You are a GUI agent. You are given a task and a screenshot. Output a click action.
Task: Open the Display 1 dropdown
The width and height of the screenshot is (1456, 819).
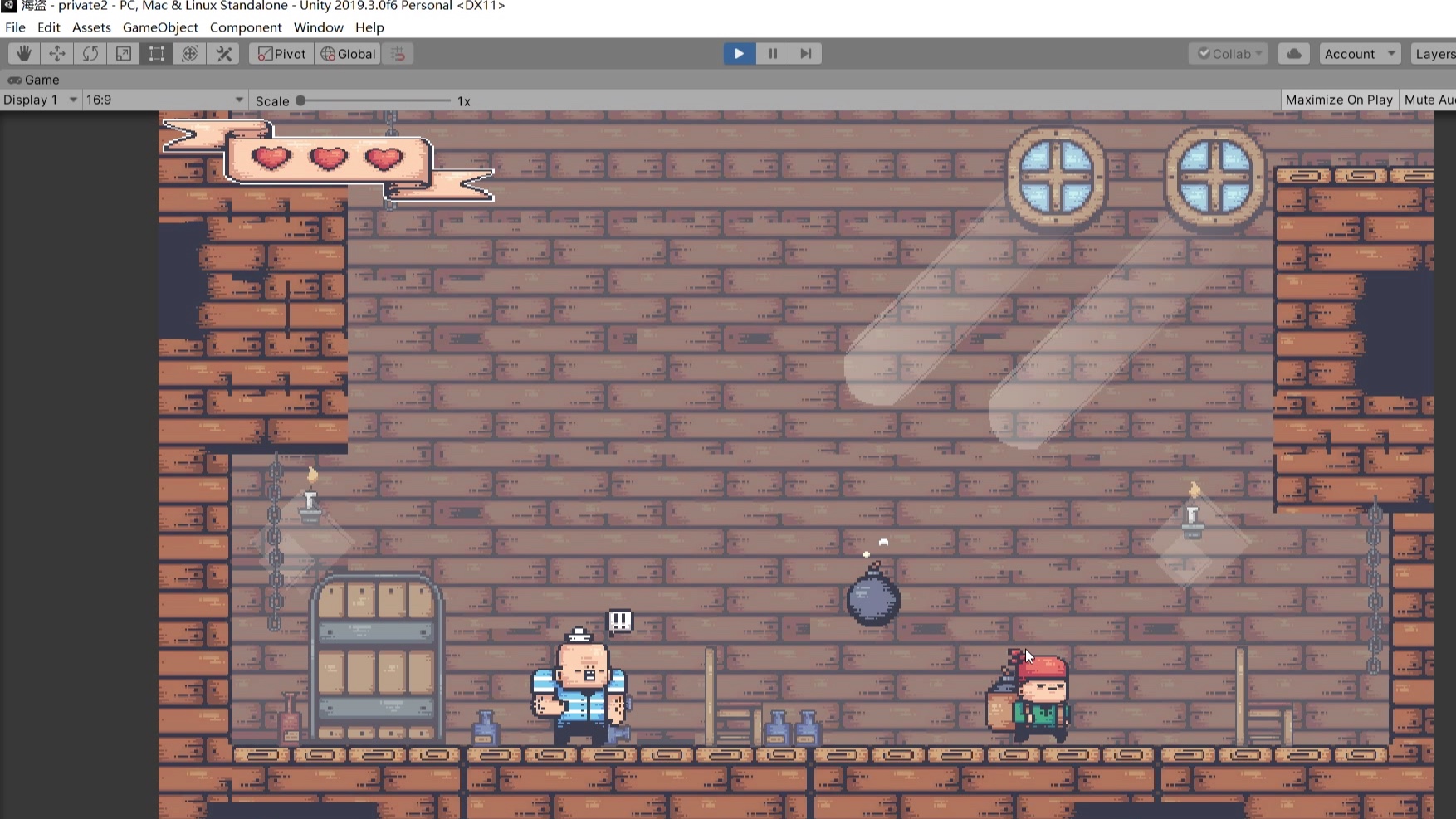pyautogui.click(x=39, y=99)
